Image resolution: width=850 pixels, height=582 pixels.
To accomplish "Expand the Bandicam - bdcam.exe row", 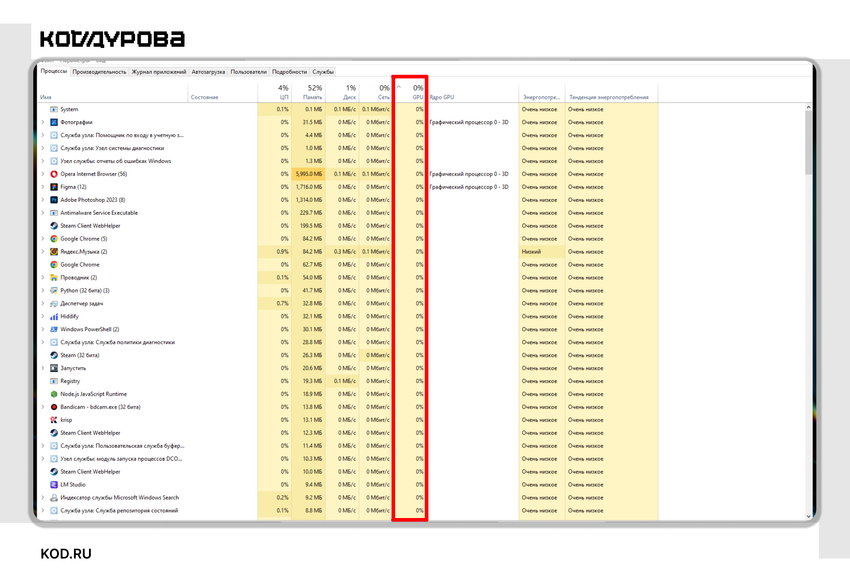I will (x=43, y=407).
